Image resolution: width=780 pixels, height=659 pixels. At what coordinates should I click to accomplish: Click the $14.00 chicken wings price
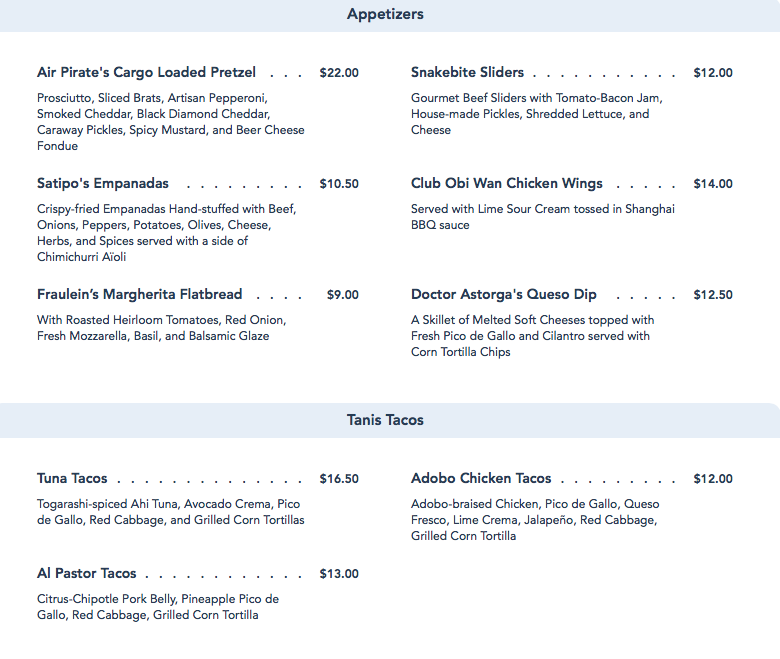pyautogui.click(x=713, y=184)
